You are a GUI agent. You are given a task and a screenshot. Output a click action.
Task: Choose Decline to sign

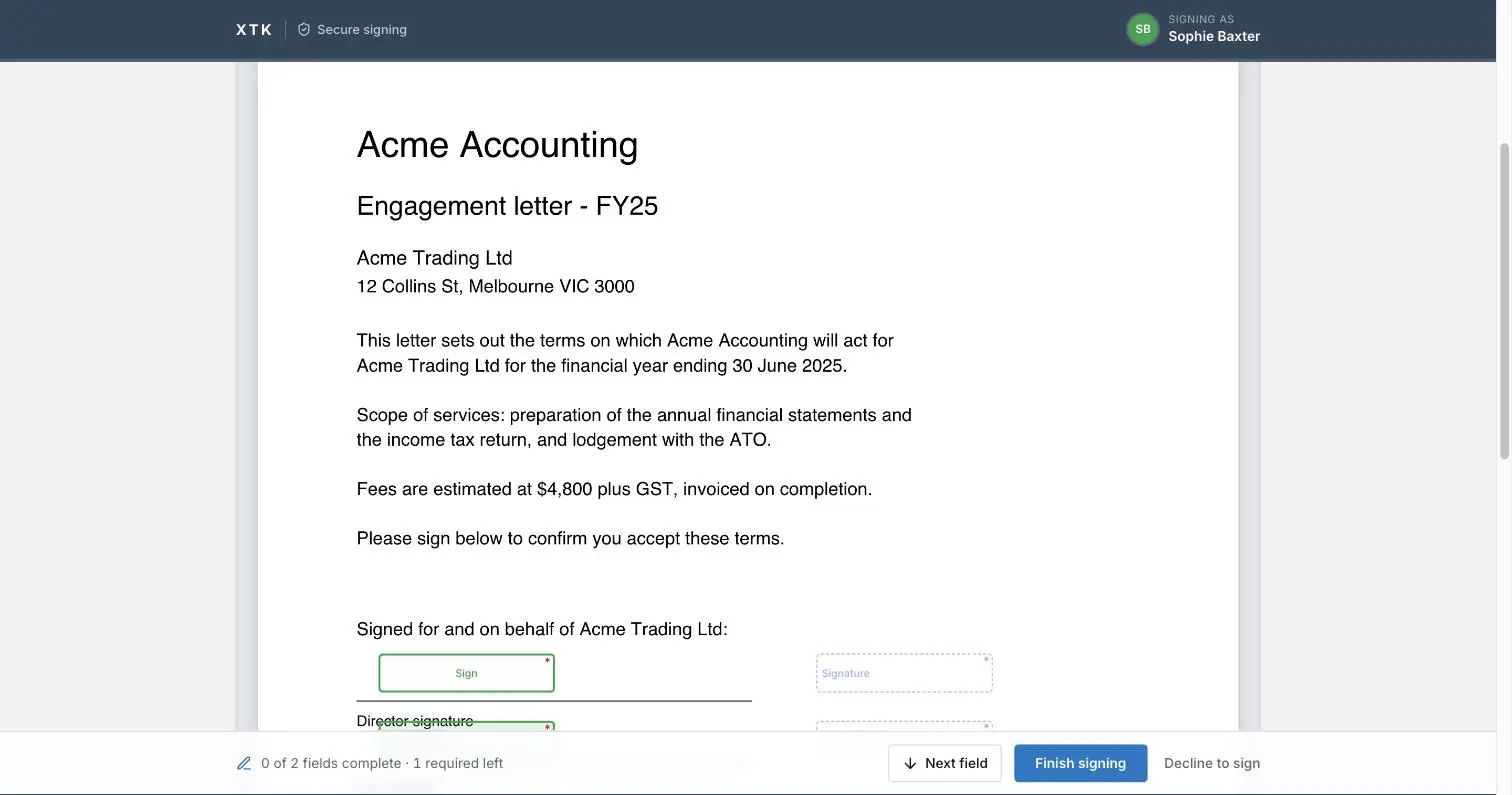click(1212, 763)
